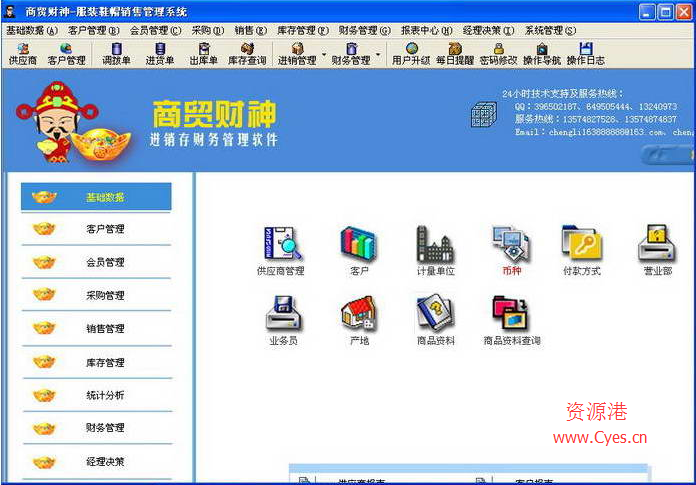This screenshot has height=485, width=696.
Task: Click the title bar application icon
Action: tap(11, 12)
